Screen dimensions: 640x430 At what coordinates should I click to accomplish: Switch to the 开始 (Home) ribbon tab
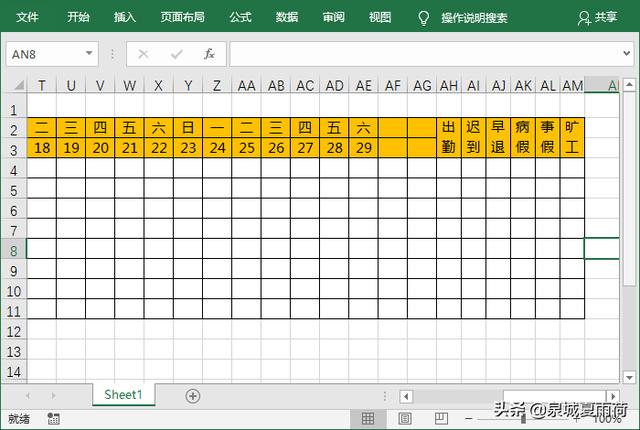coord(78,17)
